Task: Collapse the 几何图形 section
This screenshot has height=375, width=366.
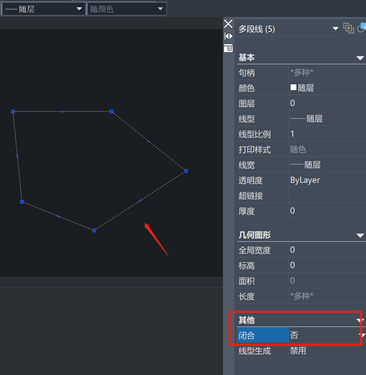Action: (x=360, y=236)
